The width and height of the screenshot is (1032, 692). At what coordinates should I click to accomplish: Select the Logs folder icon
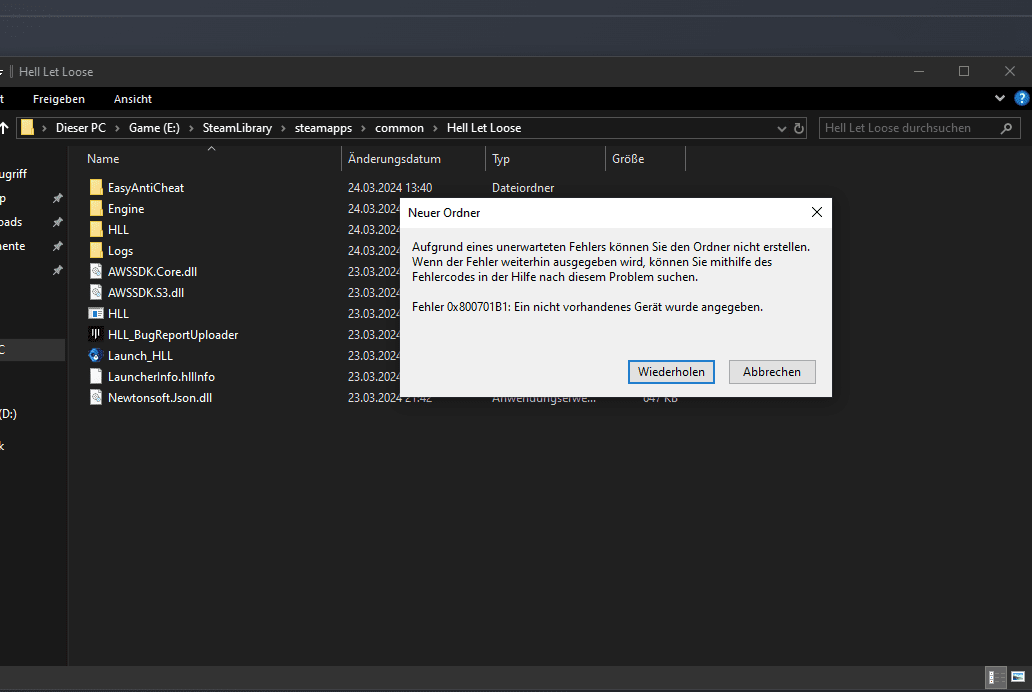[x=96, y=251]
